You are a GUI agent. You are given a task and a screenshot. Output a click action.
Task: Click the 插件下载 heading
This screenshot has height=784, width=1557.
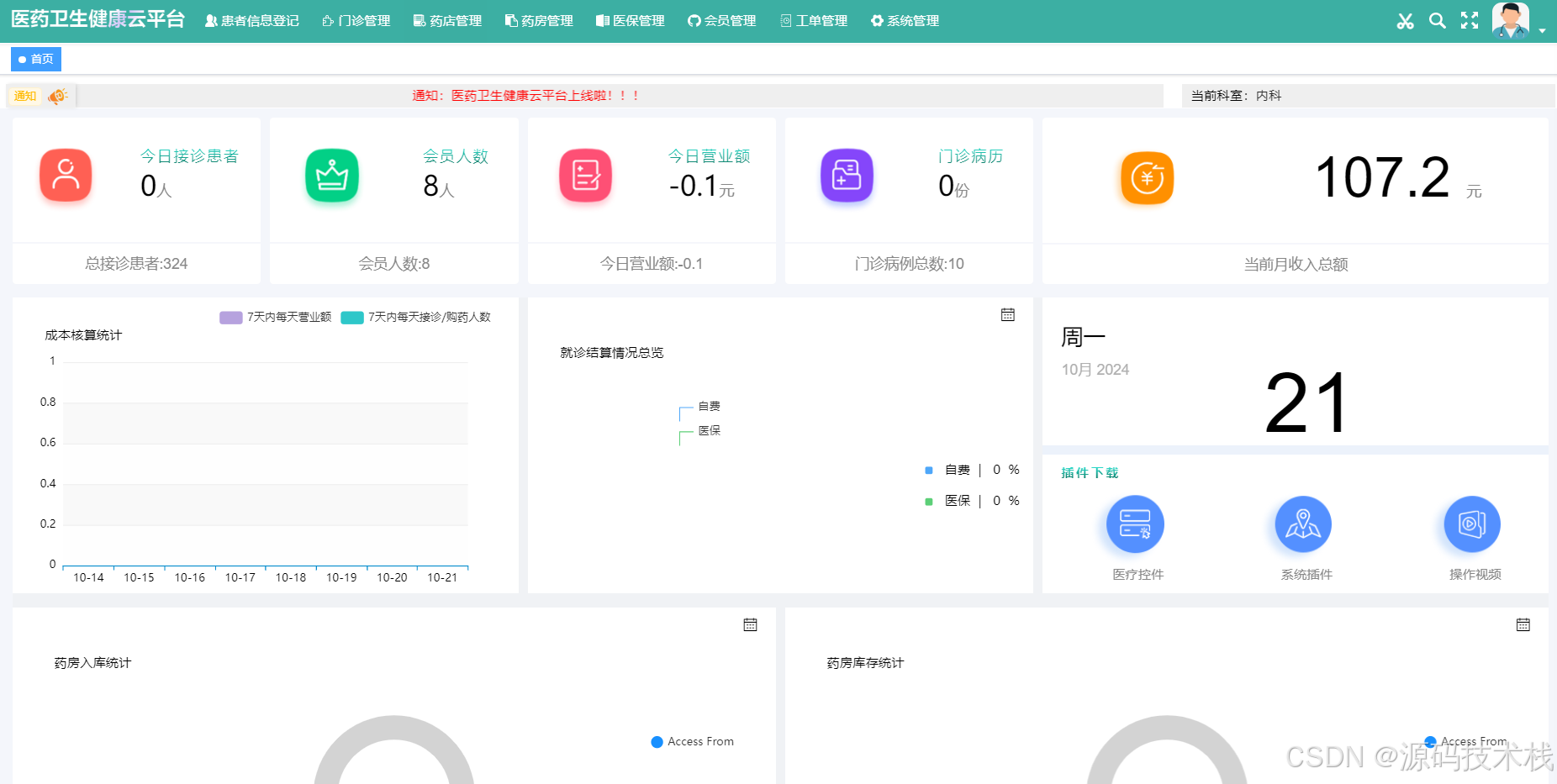tap(1090, 473)
